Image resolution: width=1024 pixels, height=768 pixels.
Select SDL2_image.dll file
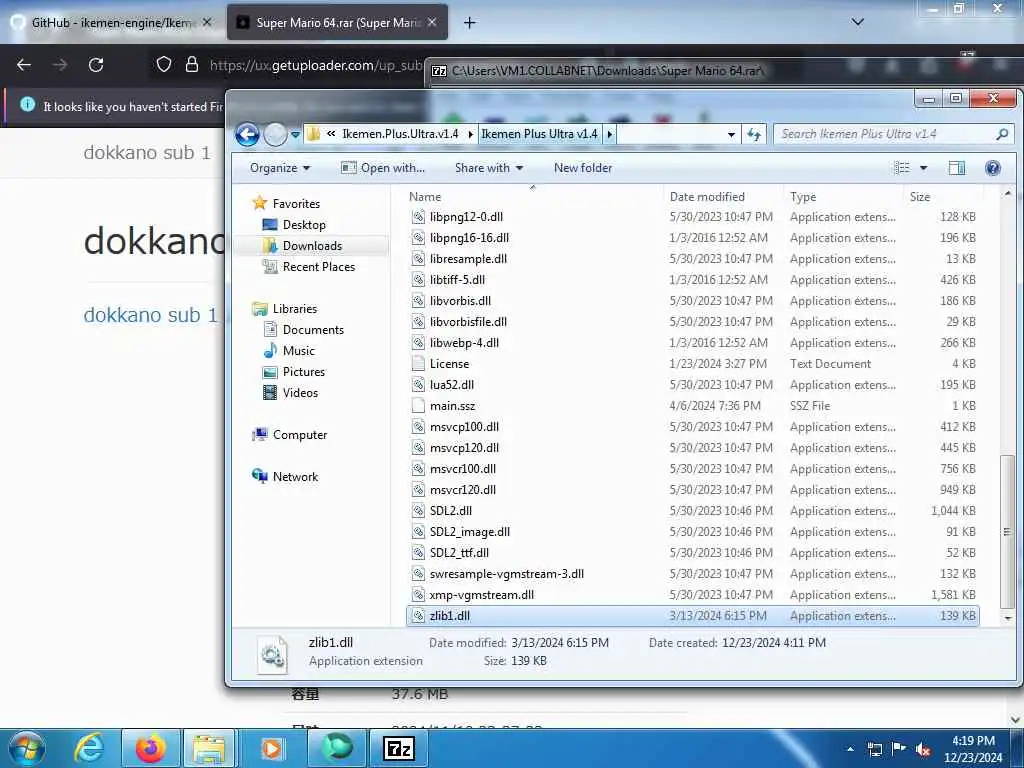click(470, 532)
